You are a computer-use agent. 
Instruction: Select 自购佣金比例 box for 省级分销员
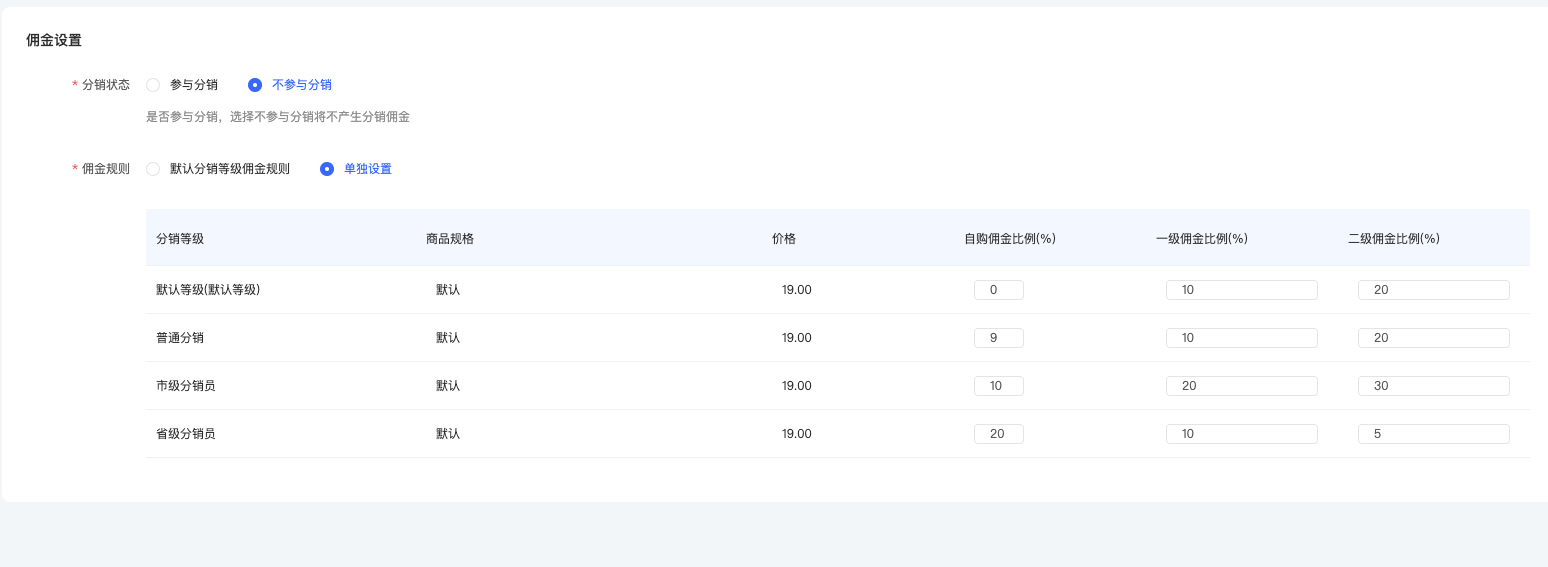point(998,434)
